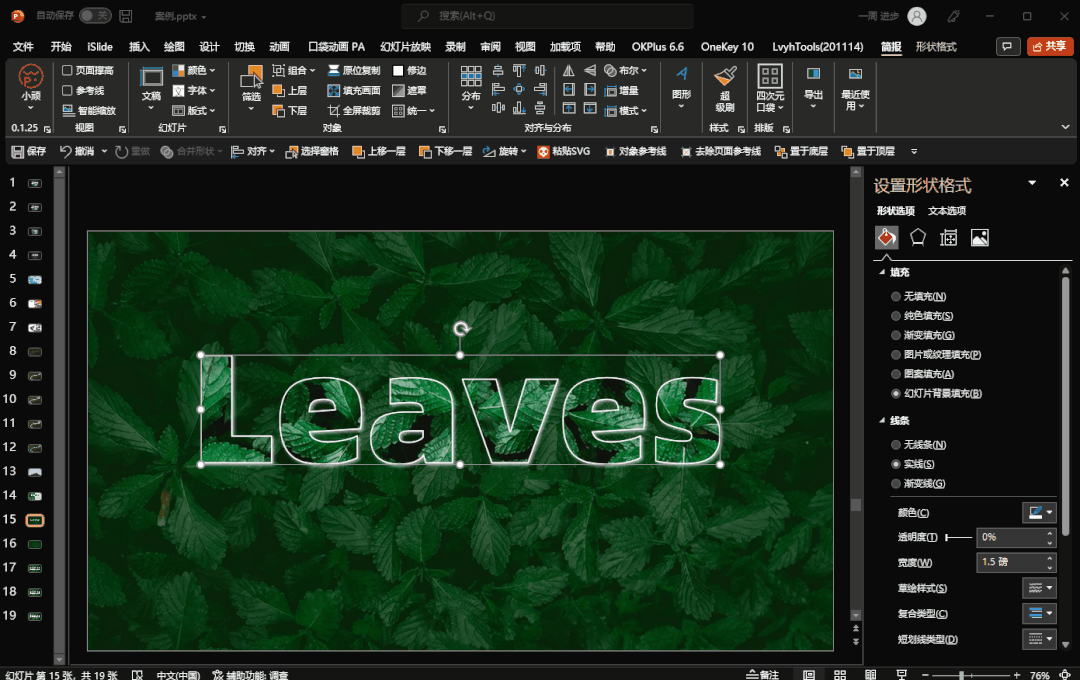Click 置于顶层 bring to front
This screenshot has width=1080, height=680.
(868, 152)
